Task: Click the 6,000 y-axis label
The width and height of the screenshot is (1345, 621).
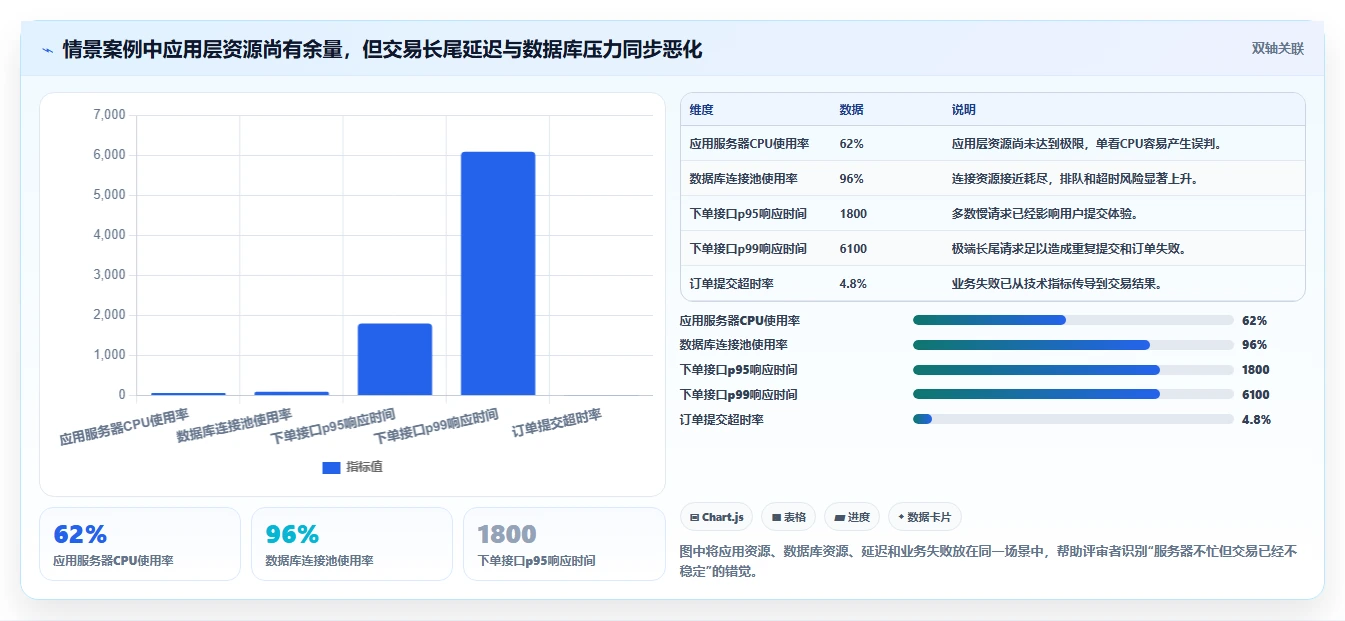Action: pyautogui.click(x=109, y=155)
